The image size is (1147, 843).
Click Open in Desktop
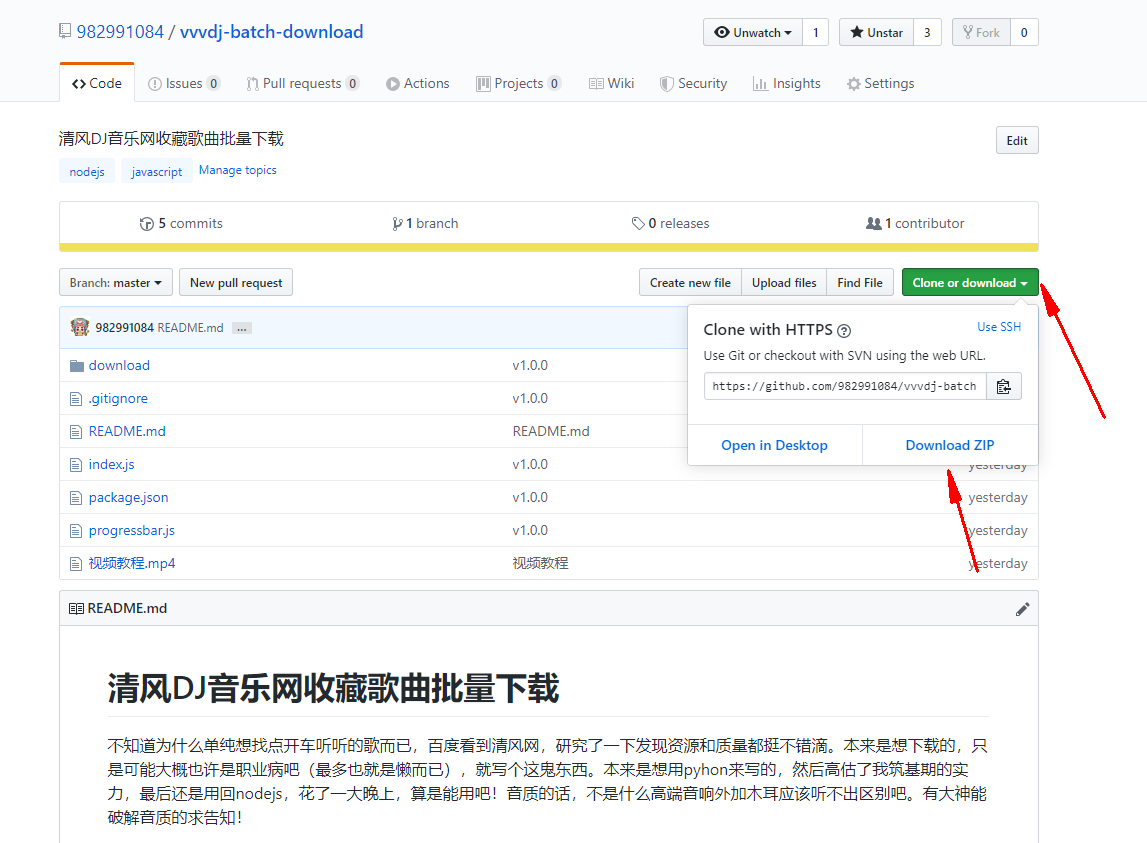pos(775,445)
